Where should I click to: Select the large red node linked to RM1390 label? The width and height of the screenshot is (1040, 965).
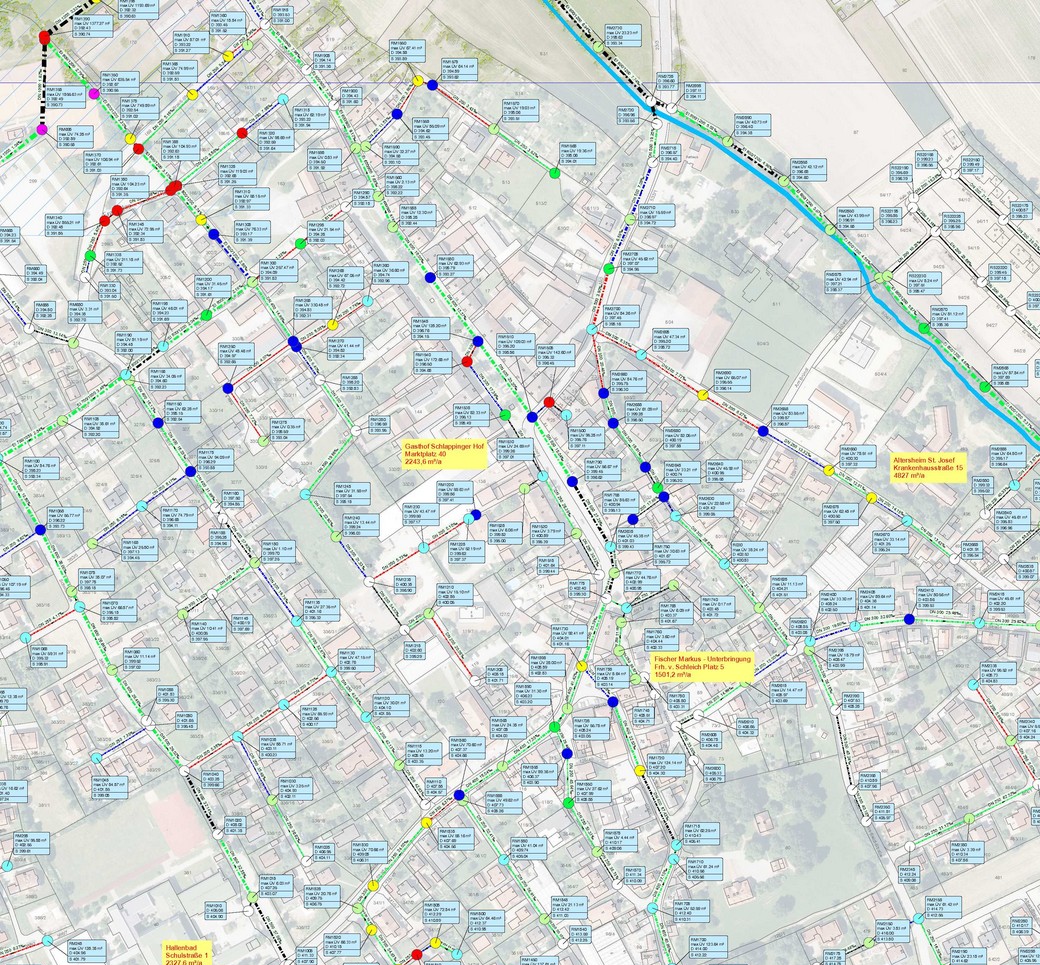coord(44,38)
